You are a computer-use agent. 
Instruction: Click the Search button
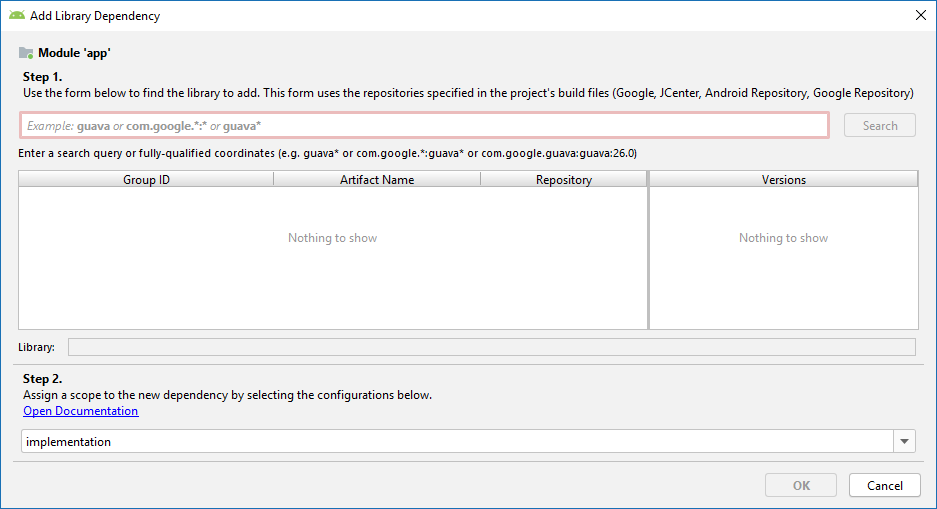coord(880,125)
